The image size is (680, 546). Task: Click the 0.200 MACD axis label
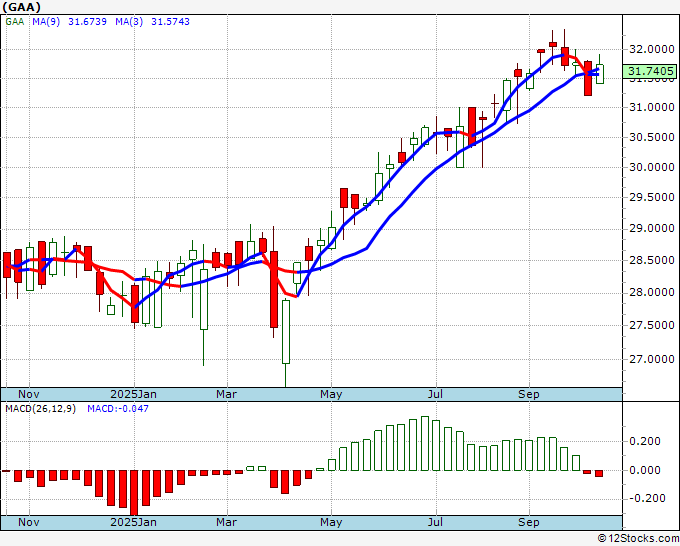click(645, 441)
